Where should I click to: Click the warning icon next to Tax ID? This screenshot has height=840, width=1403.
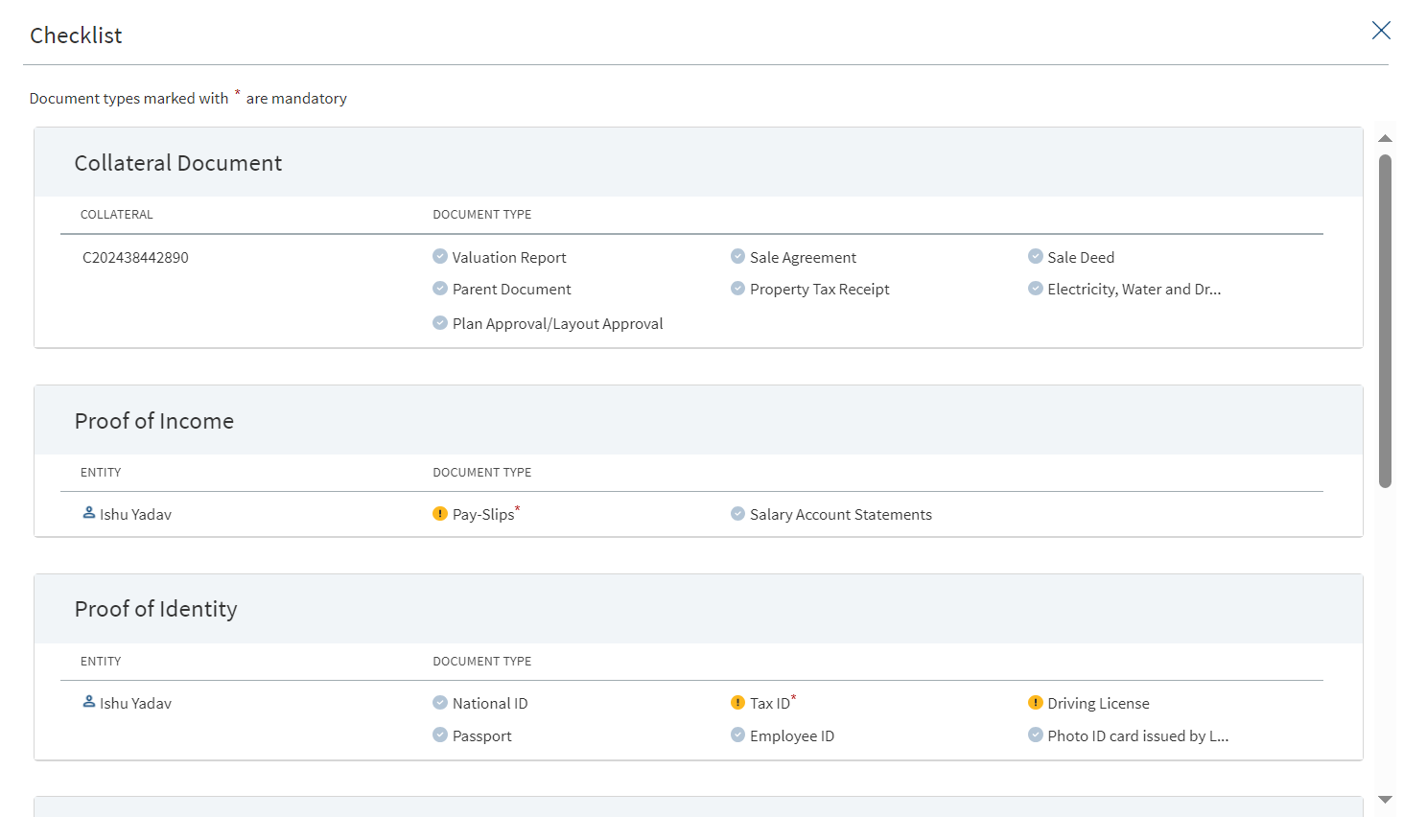click(737, 703)
